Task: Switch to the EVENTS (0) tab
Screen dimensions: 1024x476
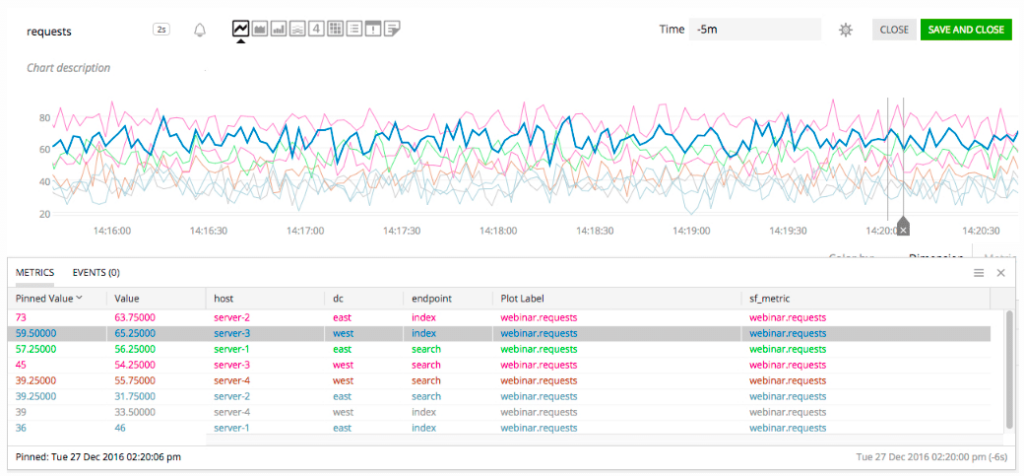Action: (x=96, y=272)
